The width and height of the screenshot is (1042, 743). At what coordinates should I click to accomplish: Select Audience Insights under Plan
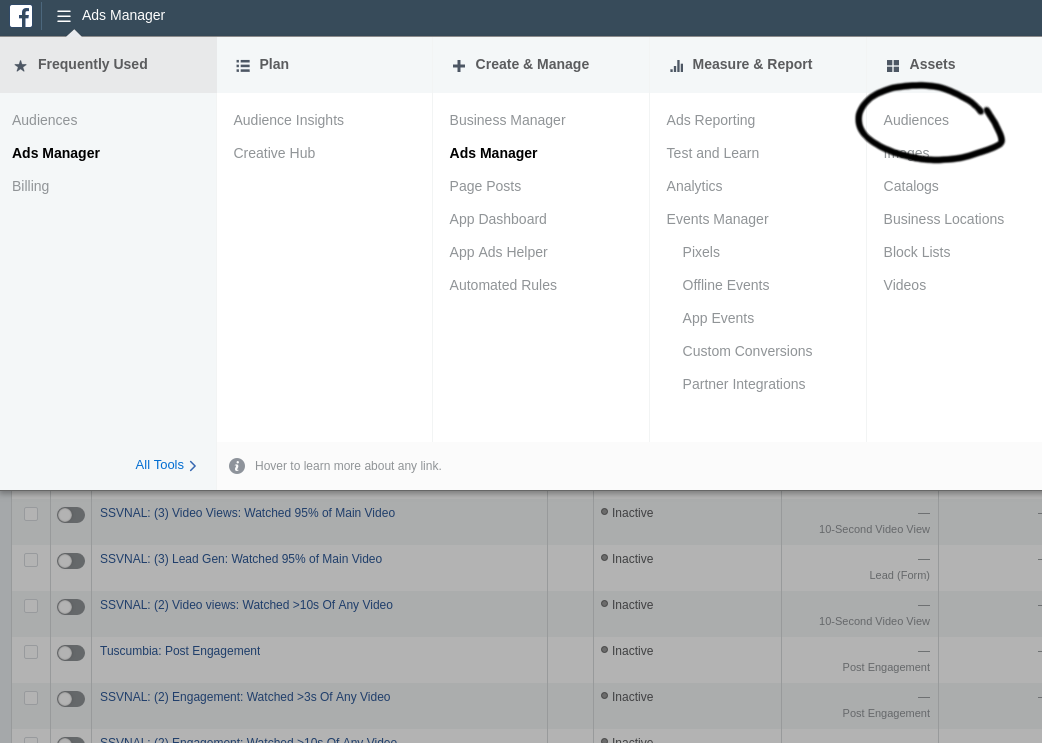pos(288,120)
